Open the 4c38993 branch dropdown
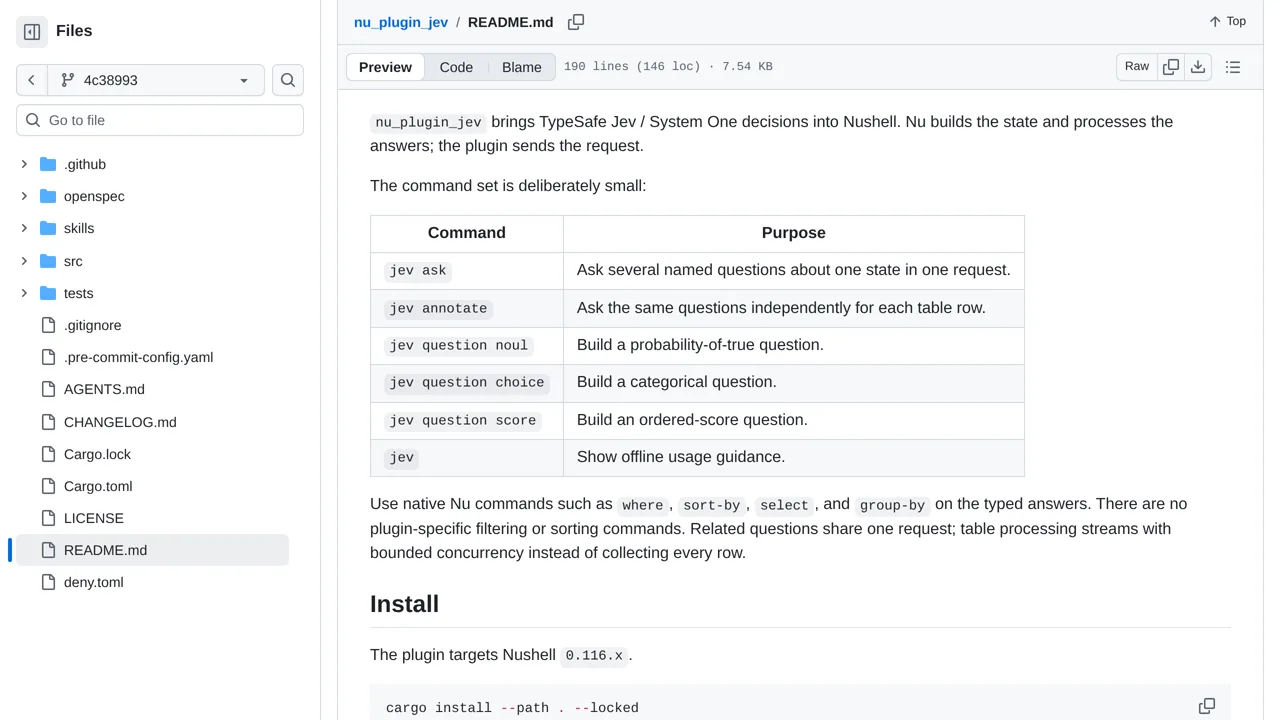 (155, 80)
